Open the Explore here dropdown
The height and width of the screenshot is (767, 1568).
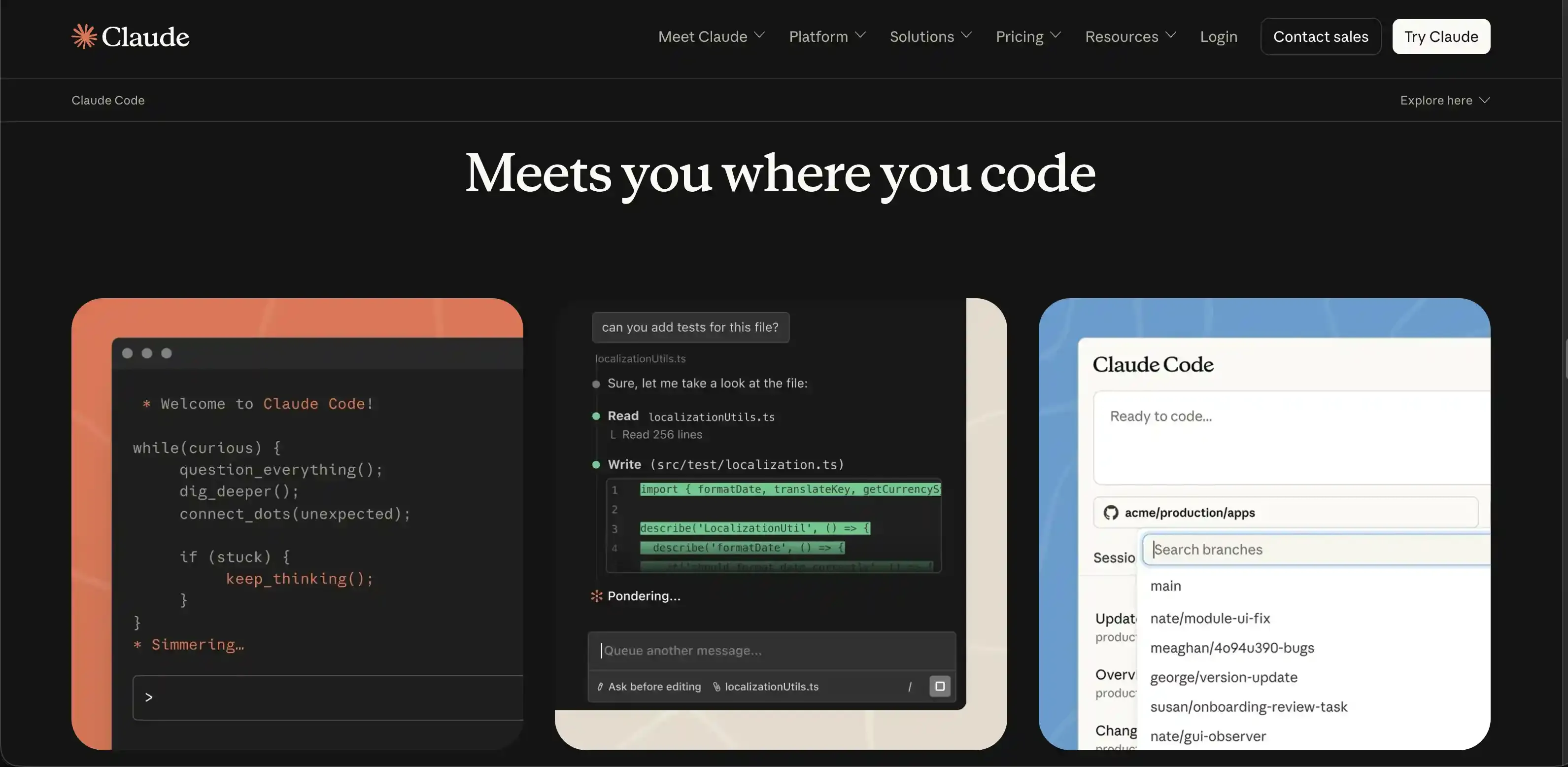pos(1444,100)
